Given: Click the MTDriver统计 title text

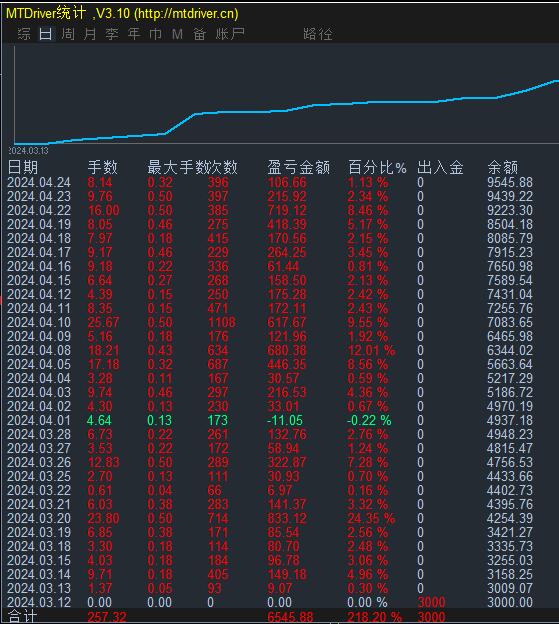Looking at the screenshot, I should (46, 13).
